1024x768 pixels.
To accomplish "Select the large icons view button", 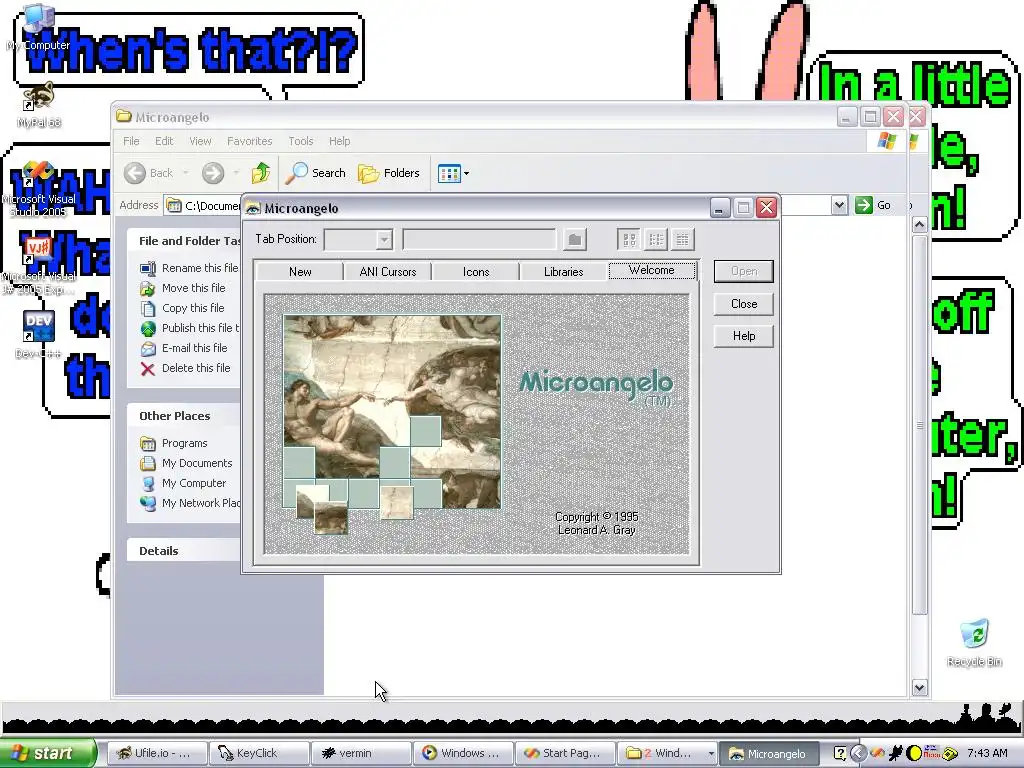I will coord(630,240).
